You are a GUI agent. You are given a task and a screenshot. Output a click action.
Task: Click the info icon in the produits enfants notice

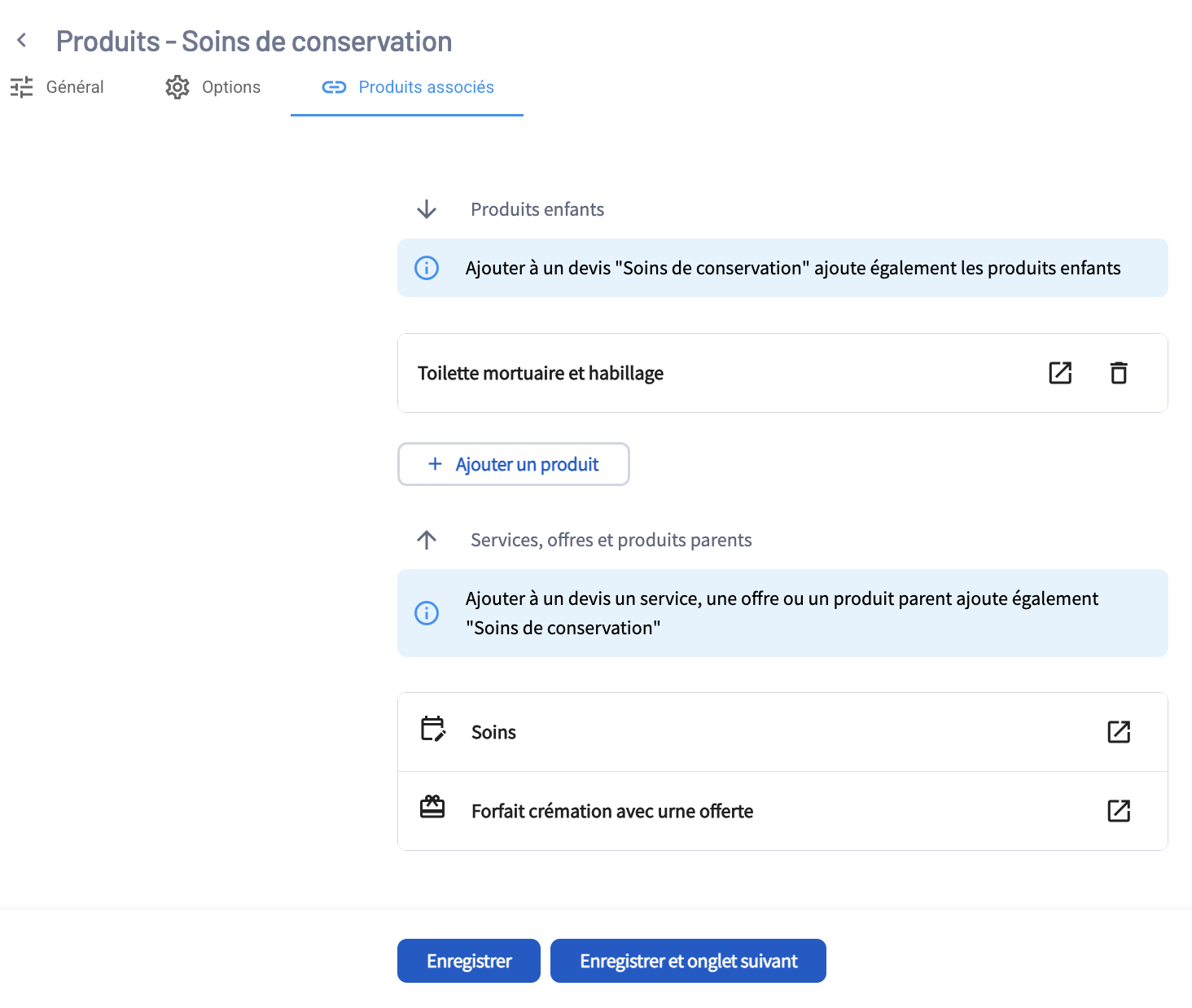click(427, 268)
